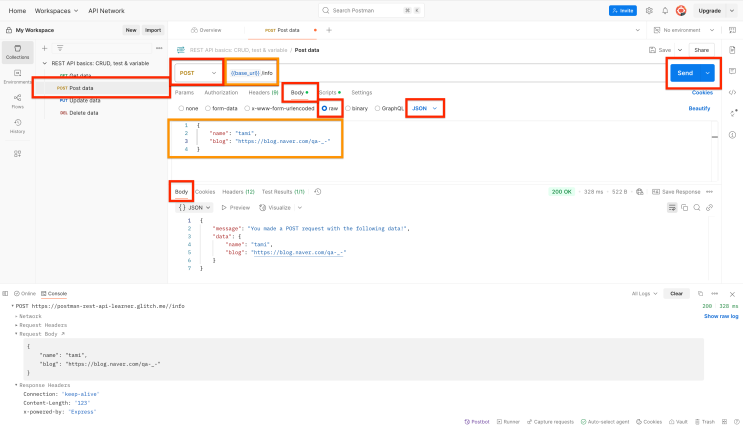The height and width of the screenshot is (427, 743).
Task: Expand the Network section in the console
Action: coord(16,316)
